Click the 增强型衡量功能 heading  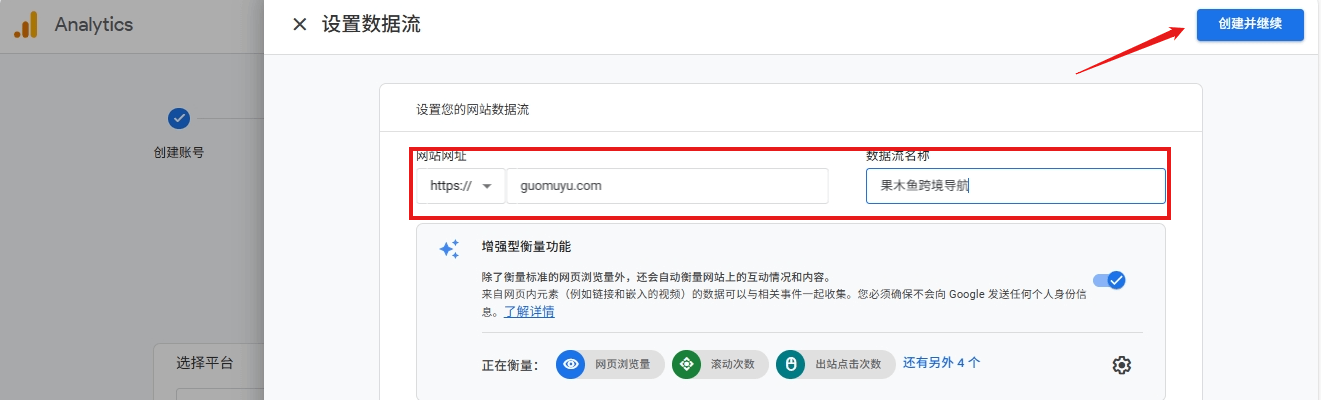(x=526, y=246)
